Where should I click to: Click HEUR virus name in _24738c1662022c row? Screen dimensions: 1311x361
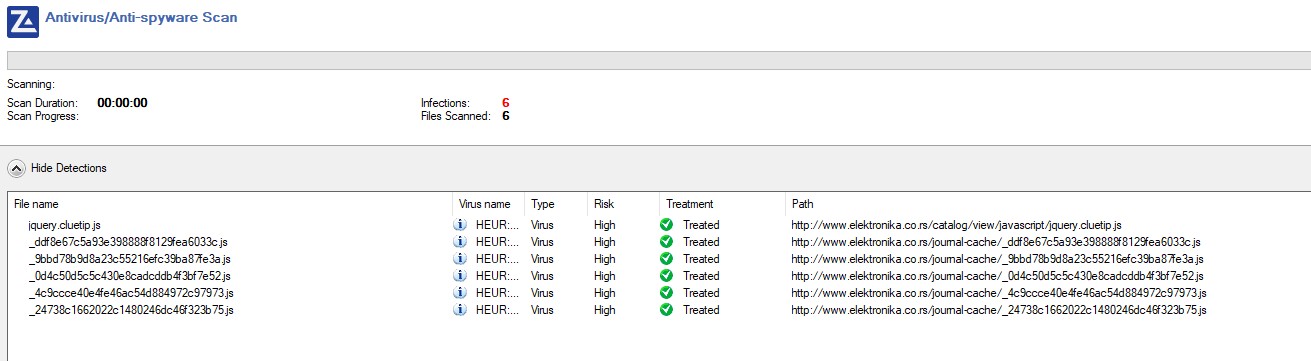(497, 310)
